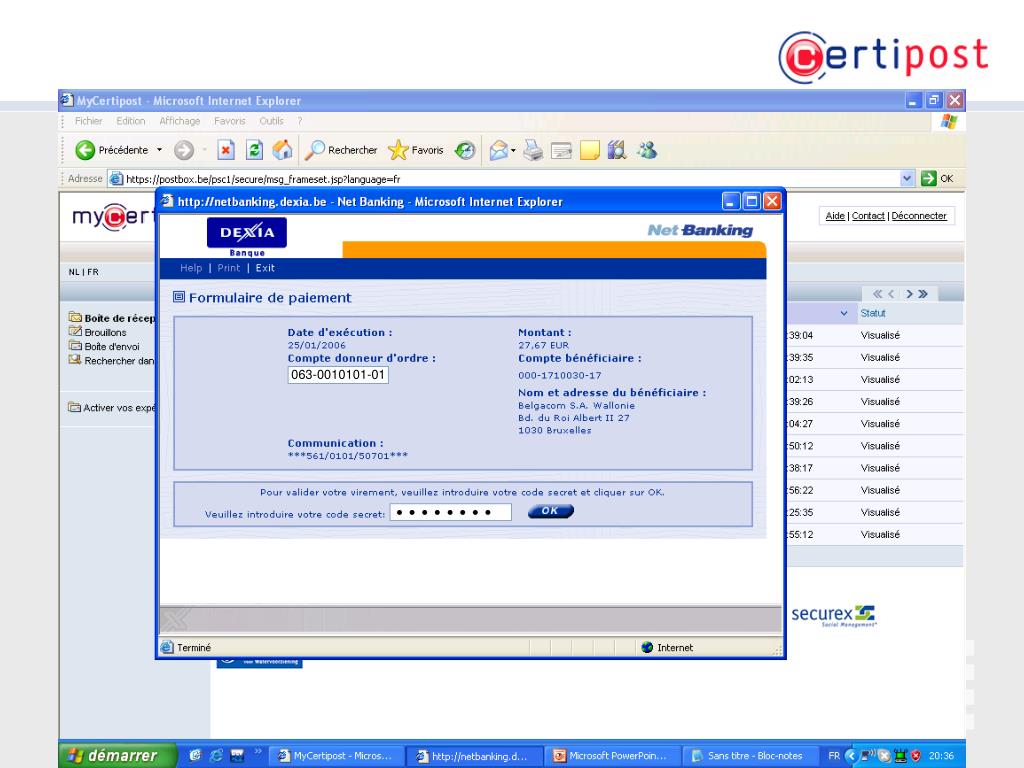This screenshot has height=768, width=1024.
Task: Open the Edition menu
Action: click(x=131, y=121)
